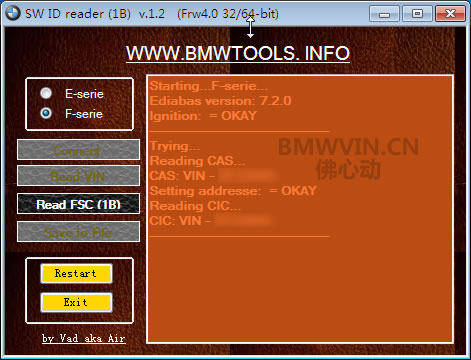Minimize the SW ID reader window
The height and width of the screenshot is (360, 471).
point(384,14)
